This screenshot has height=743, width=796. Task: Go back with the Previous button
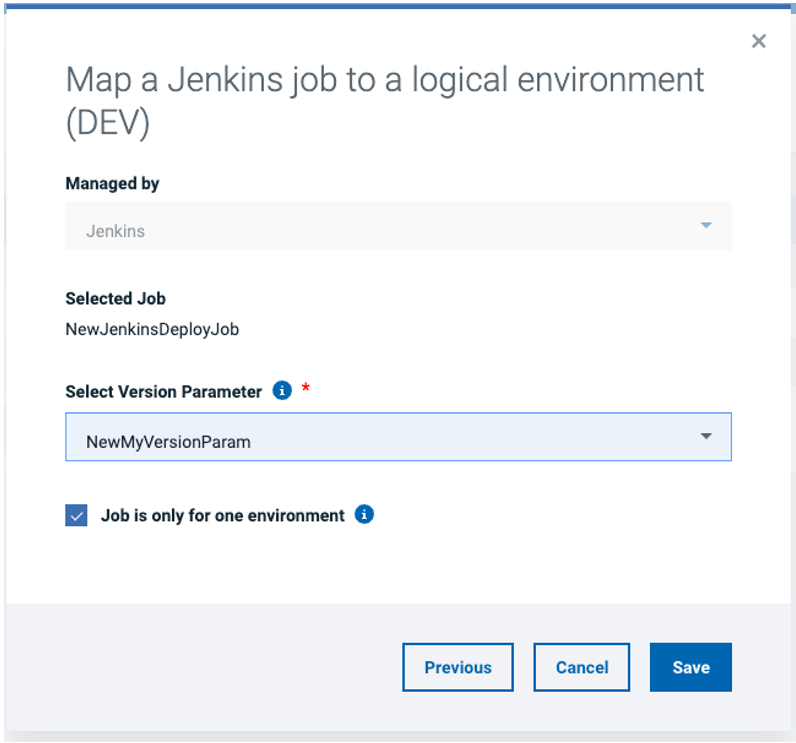(x=457, y=667)
